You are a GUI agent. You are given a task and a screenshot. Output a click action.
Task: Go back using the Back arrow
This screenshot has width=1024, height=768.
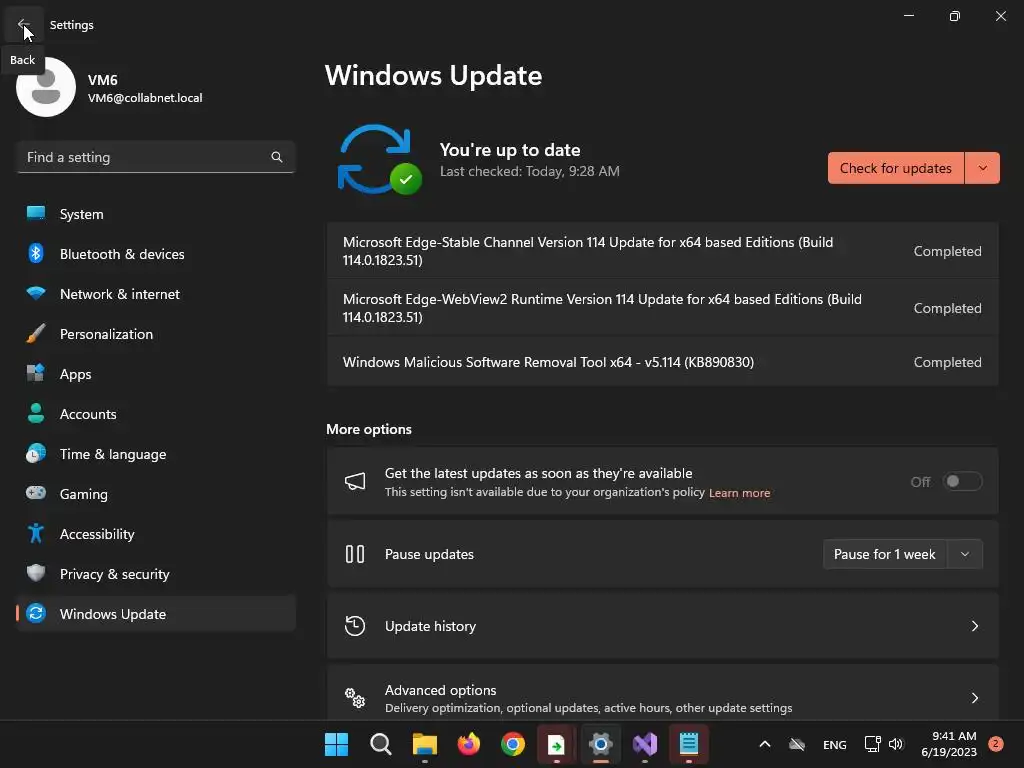23,24
